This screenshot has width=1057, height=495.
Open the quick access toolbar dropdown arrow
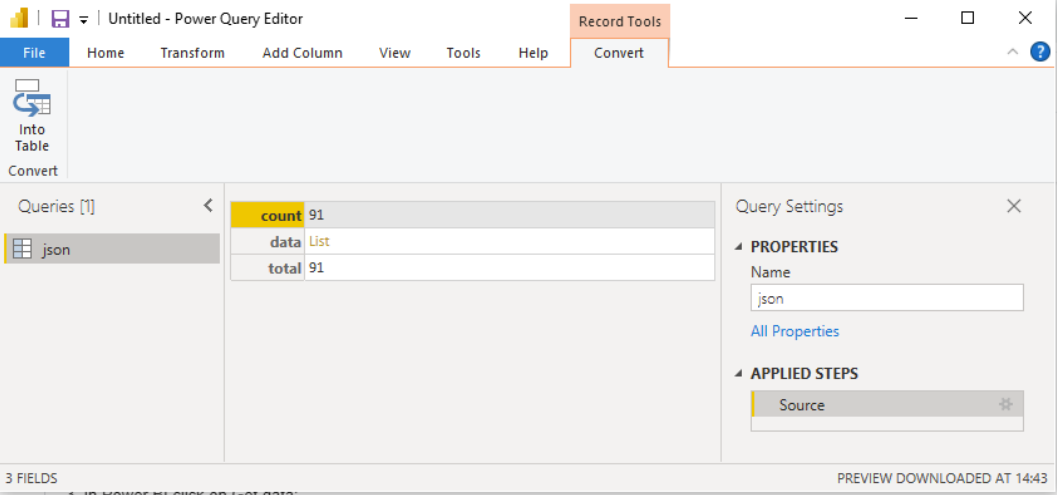(84, 20)
